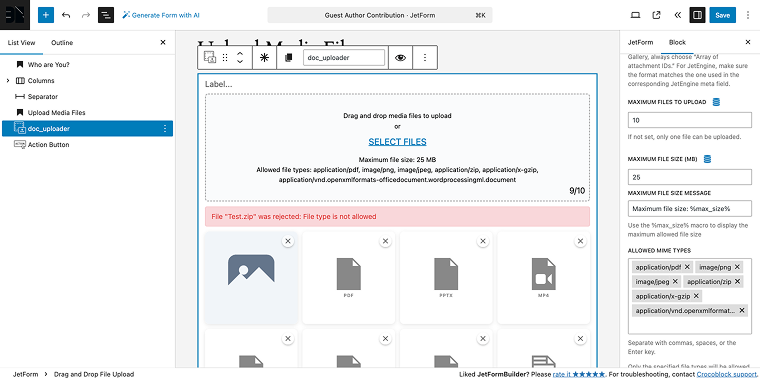Remove the PDF file thumbnail

click(385, 241)
